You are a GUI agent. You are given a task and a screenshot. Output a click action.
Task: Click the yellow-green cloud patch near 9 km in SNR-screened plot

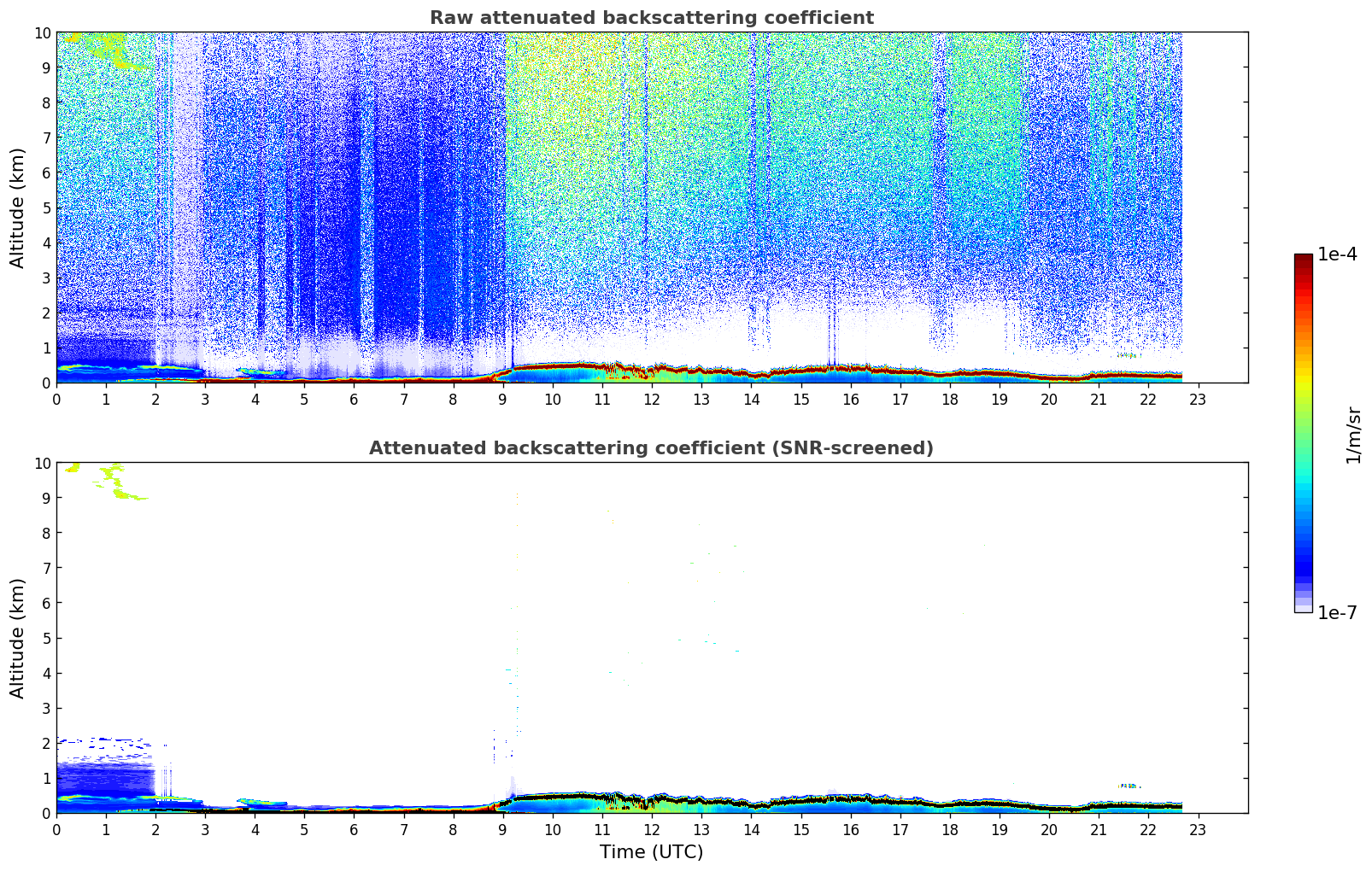[x=128, y=494]
